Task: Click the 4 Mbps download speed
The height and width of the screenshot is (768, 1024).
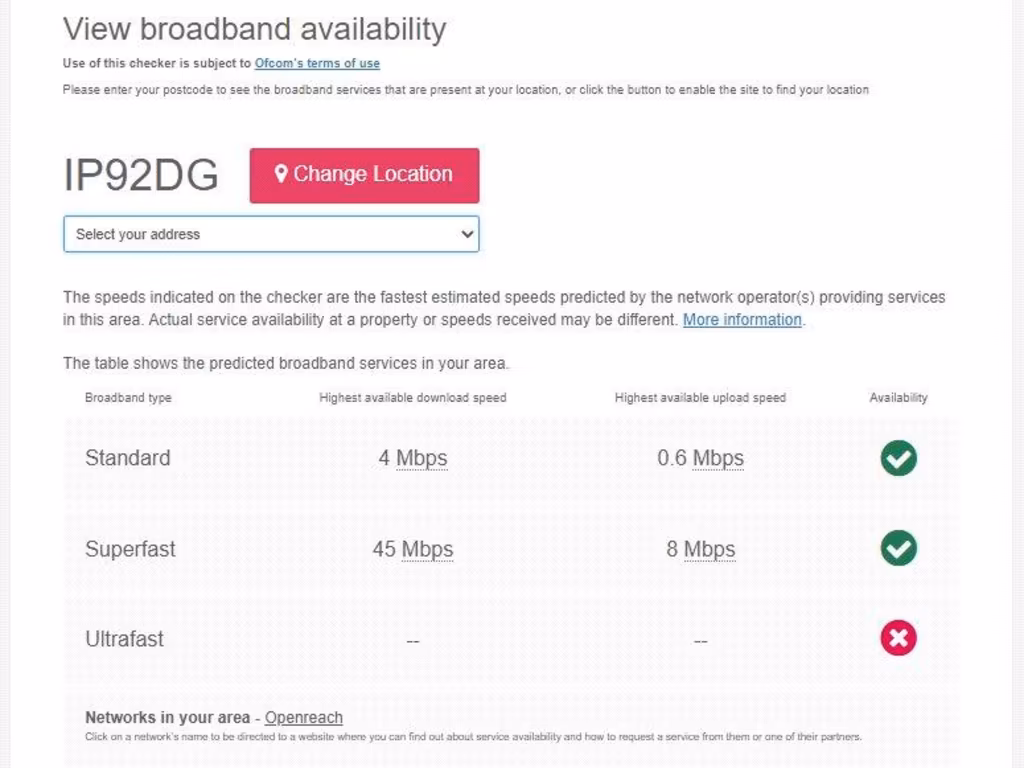Action: tap(412, 458)
